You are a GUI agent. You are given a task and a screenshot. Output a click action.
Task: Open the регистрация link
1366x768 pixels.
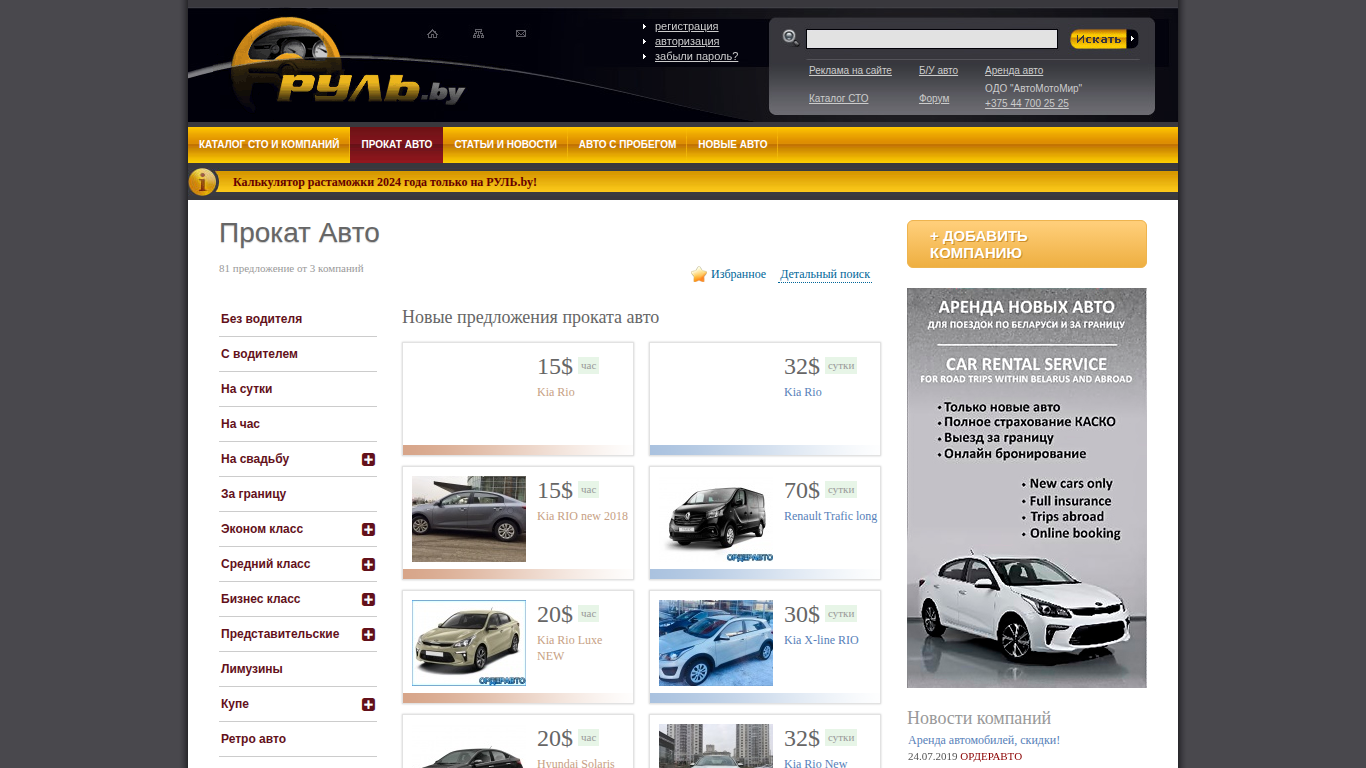point(686,26)
